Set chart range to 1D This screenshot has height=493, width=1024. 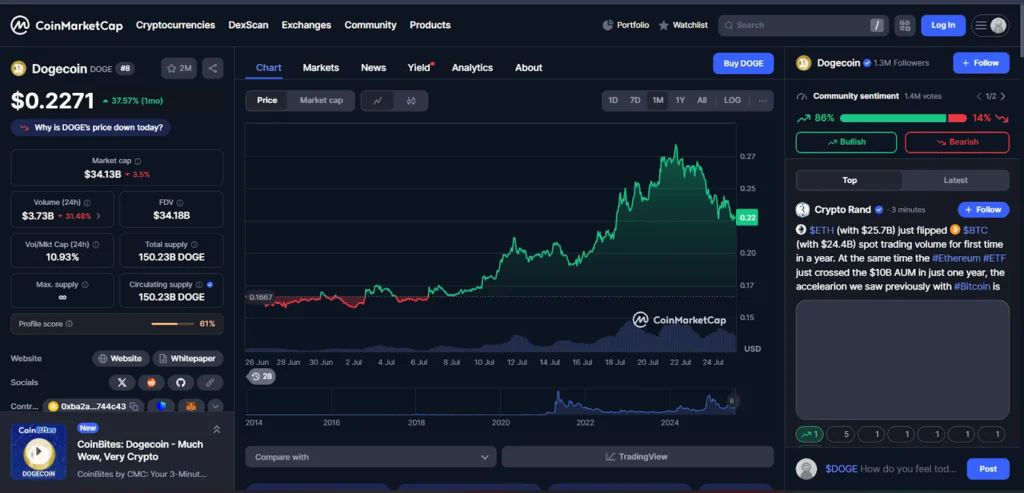(x=613, y=101)
